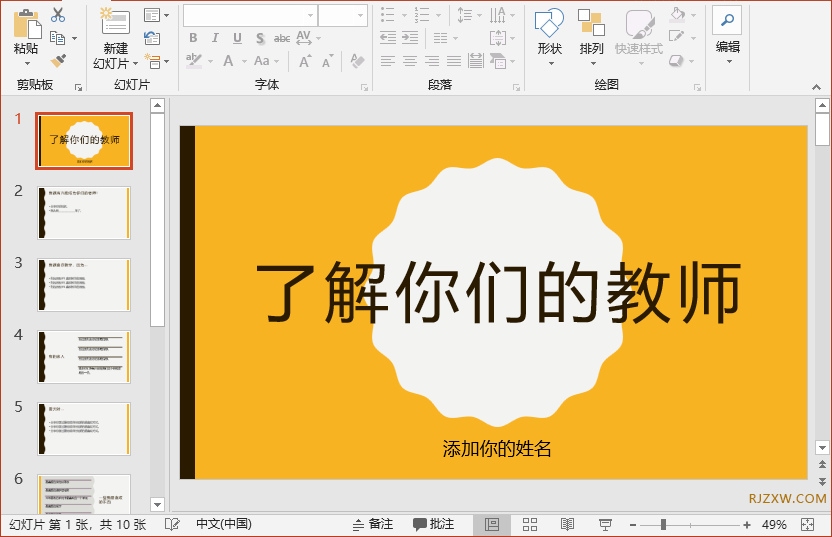Image resolution: width=832 pixels, height=537 pixels.
Task: Click the text highlight ab icon
Action: coord(194,61)
